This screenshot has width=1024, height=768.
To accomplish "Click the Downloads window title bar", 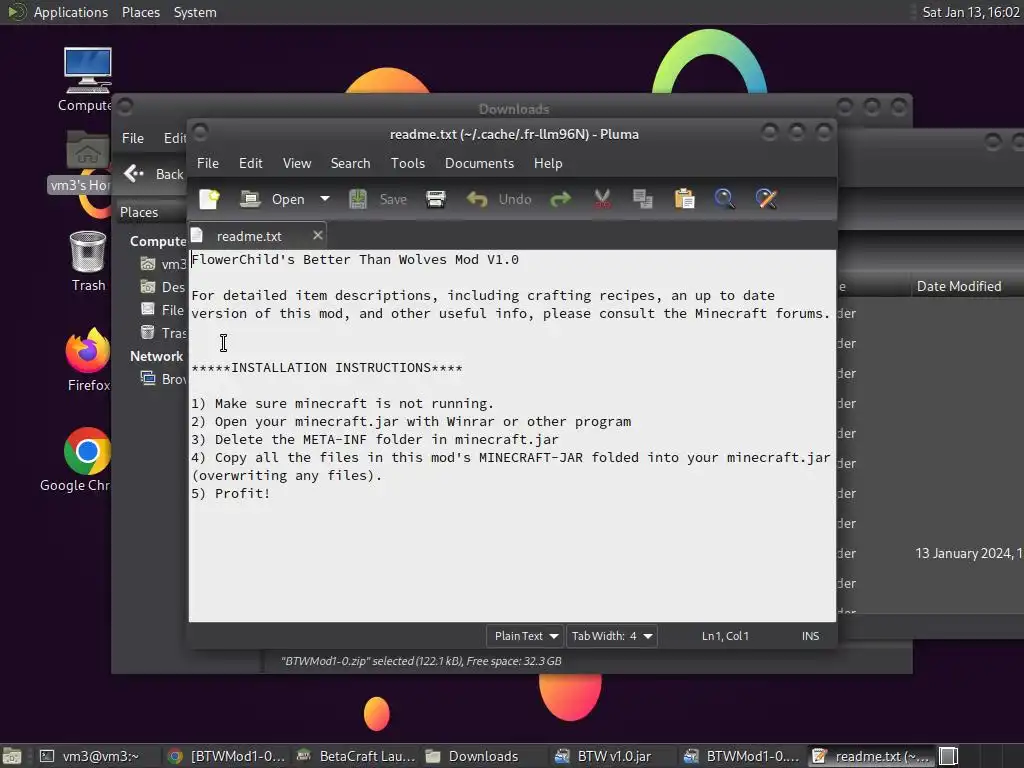I will 513,108.
